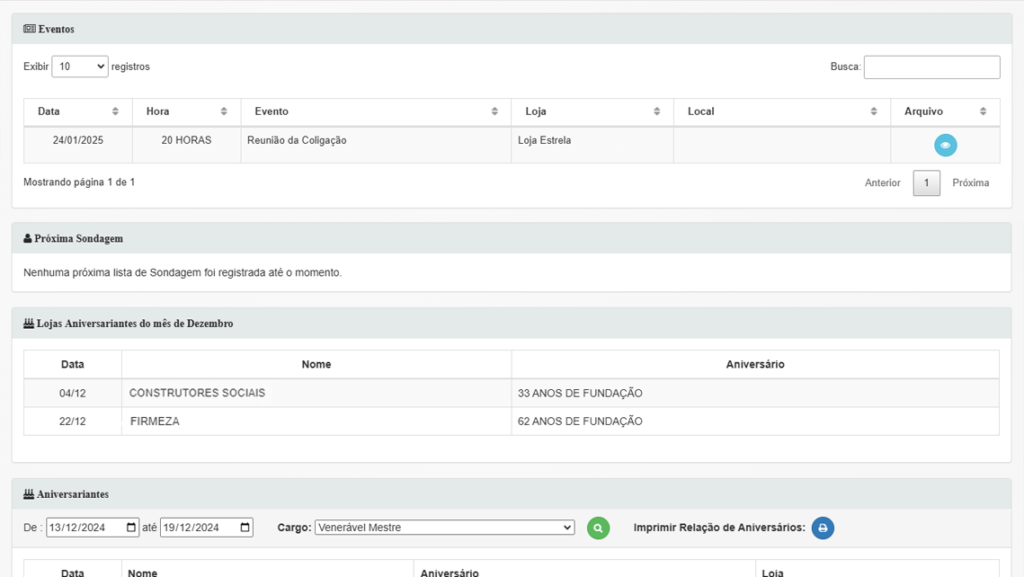Viewport: 1024px width, 577px height.
Task: Sort events by Evento column arrows
Action: pos(495,112)
